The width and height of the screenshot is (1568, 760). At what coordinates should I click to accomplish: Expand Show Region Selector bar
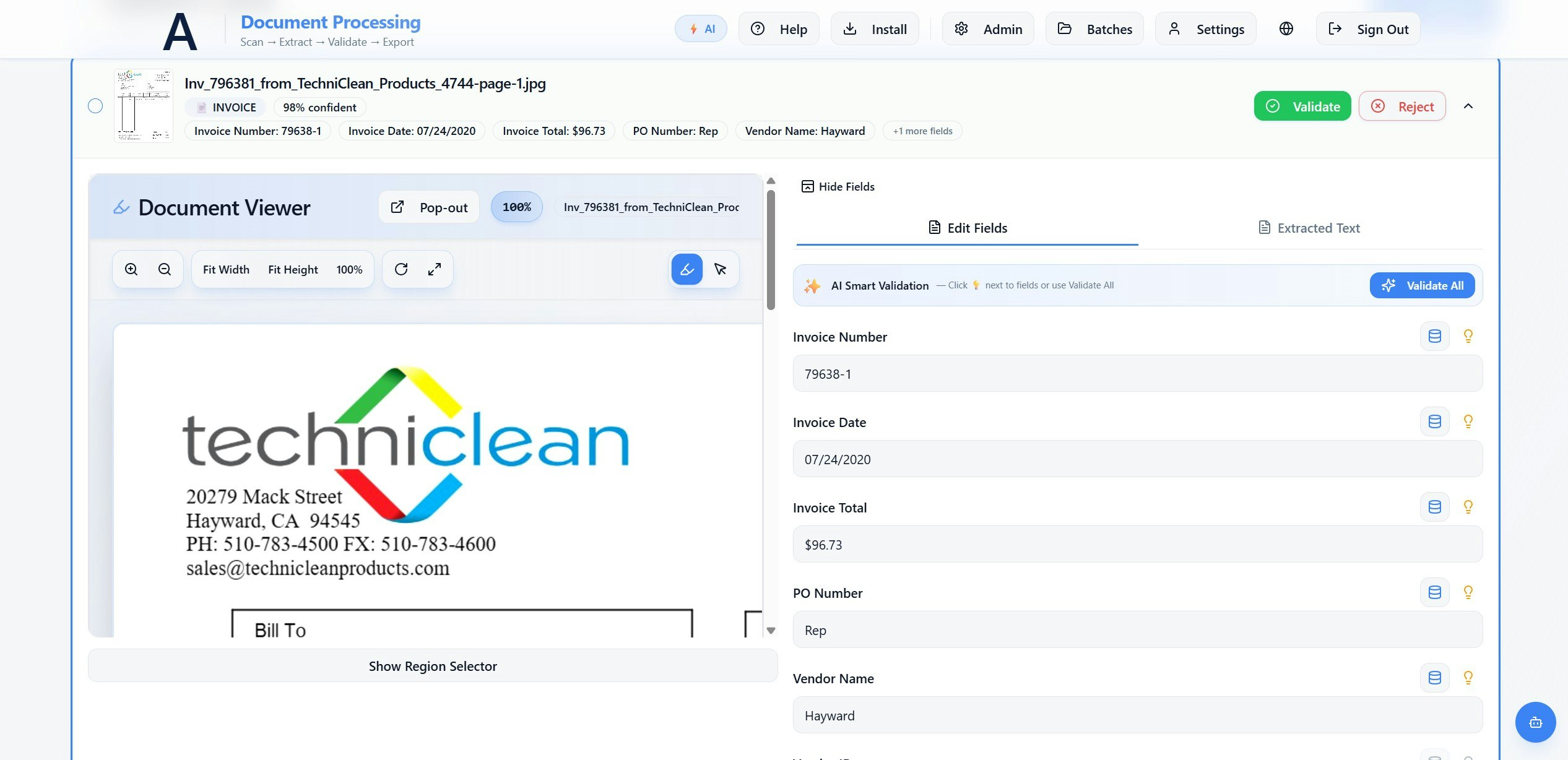[433, 666]
